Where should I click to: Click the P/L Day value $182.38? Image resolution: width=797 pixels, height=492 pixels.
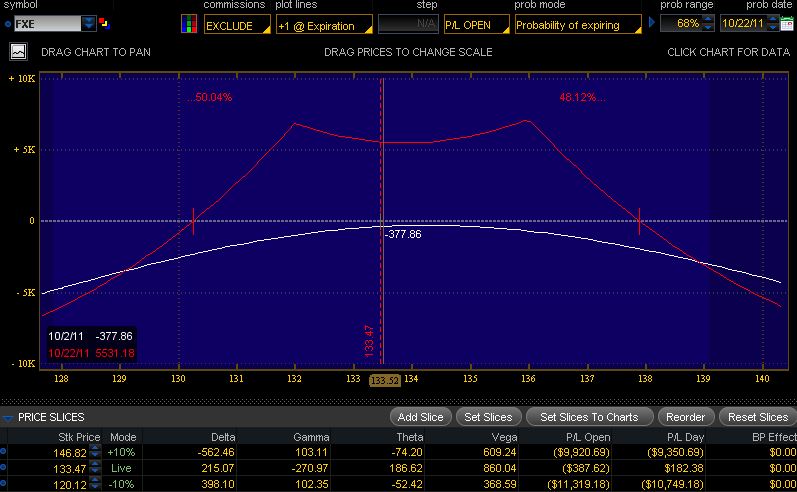(684, 468)
